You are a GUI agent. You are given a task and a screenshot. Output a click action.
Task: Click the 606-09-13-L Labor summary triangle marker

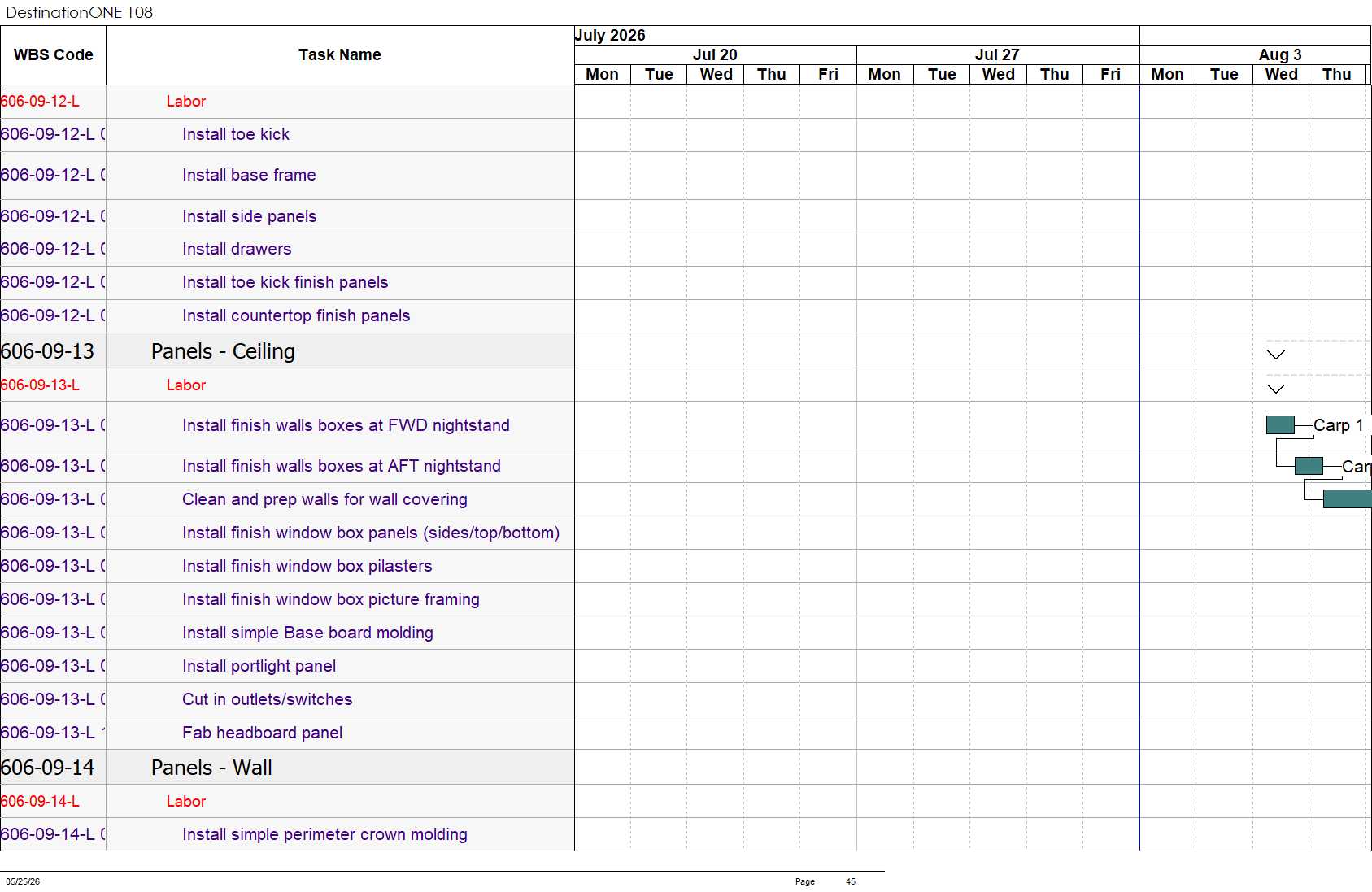1275,389
